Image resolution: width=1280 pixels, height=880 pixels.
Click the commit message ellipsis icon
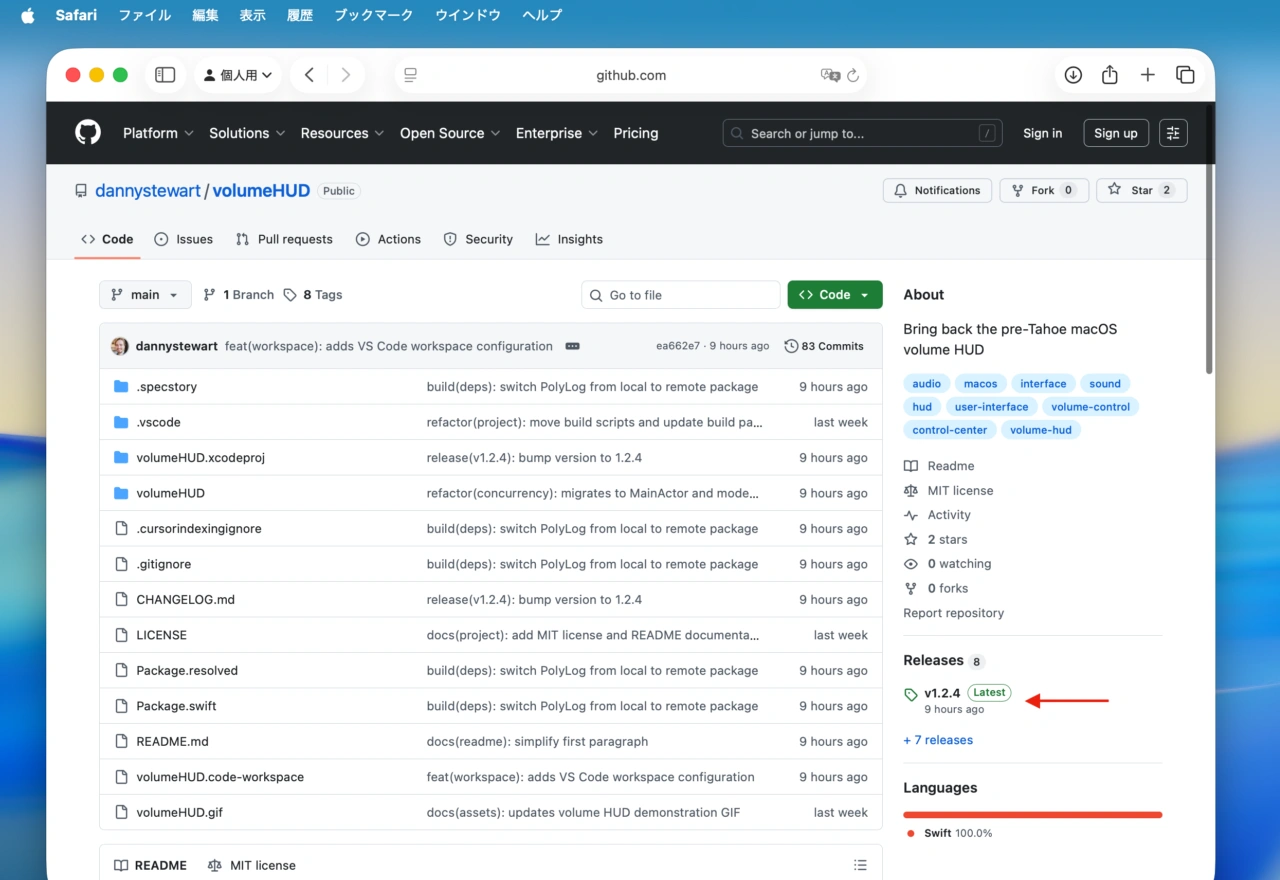point(572,346)
